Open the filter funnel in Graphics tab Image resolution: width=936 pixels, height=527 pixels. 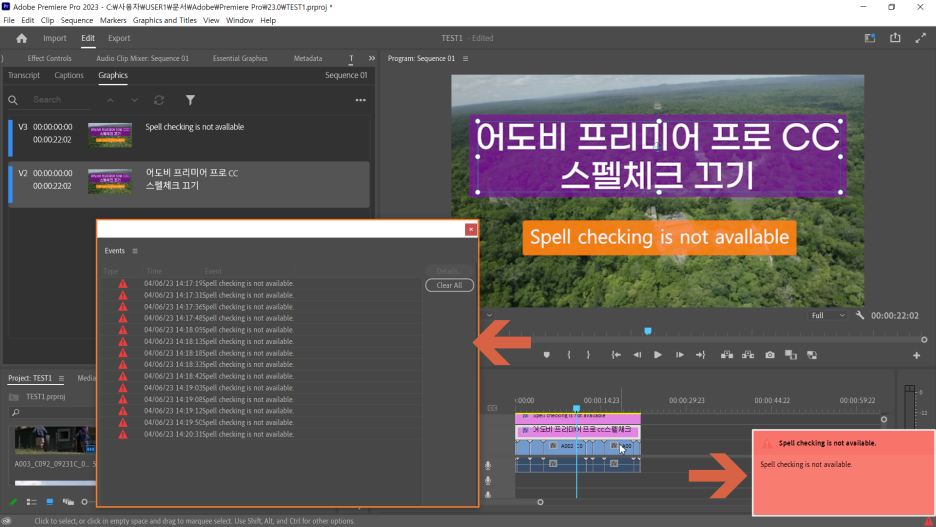pos(190,100)
